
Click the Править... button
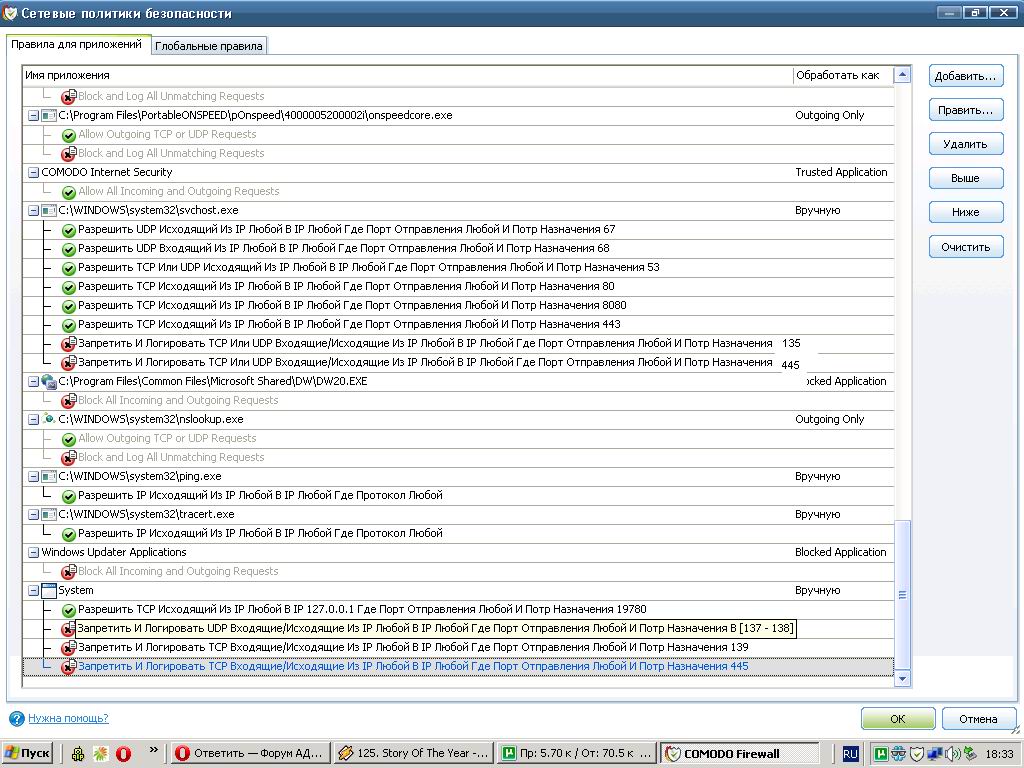pos(965,110)
